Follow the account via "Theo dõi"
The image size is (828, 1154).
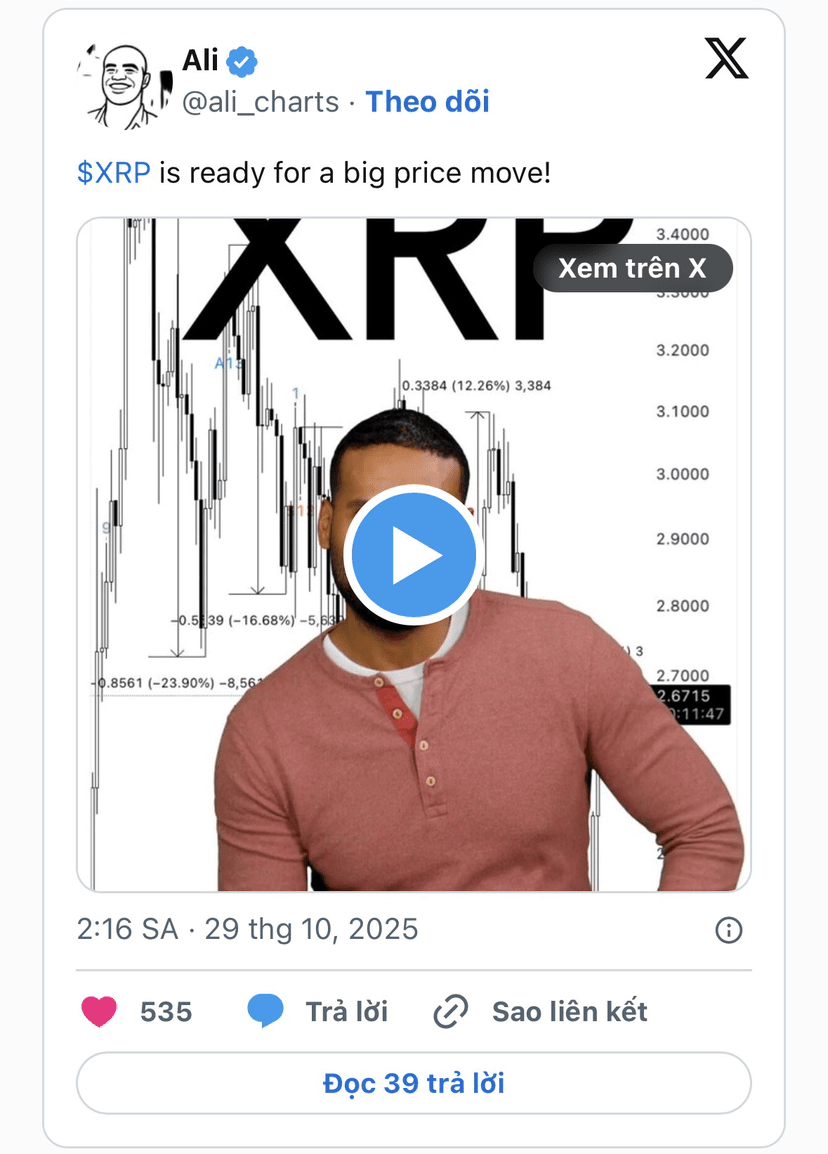pyautogui.click(x=428, y=102)
